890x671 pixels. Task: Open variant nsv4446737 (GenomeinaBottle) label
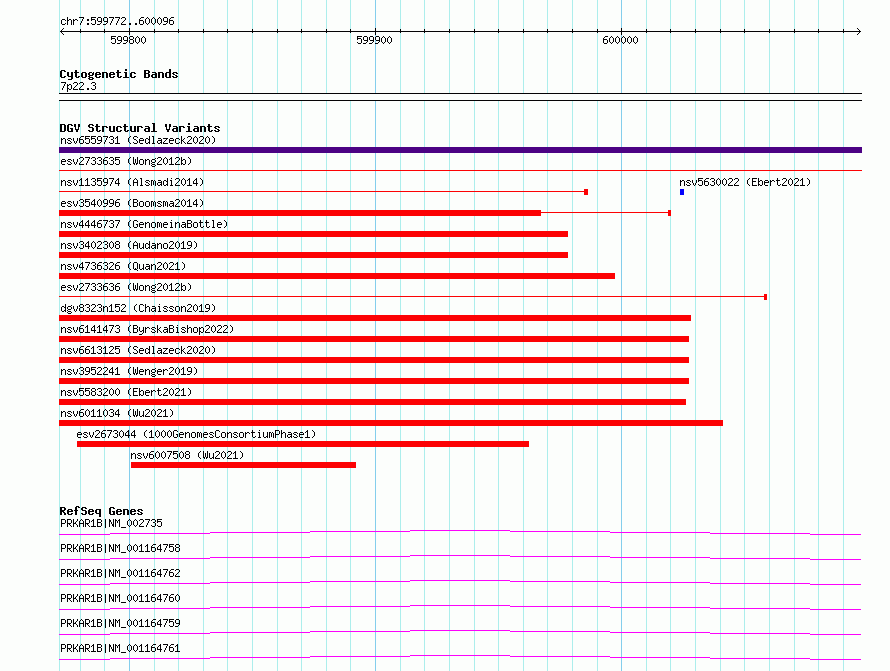coord(144,224)
